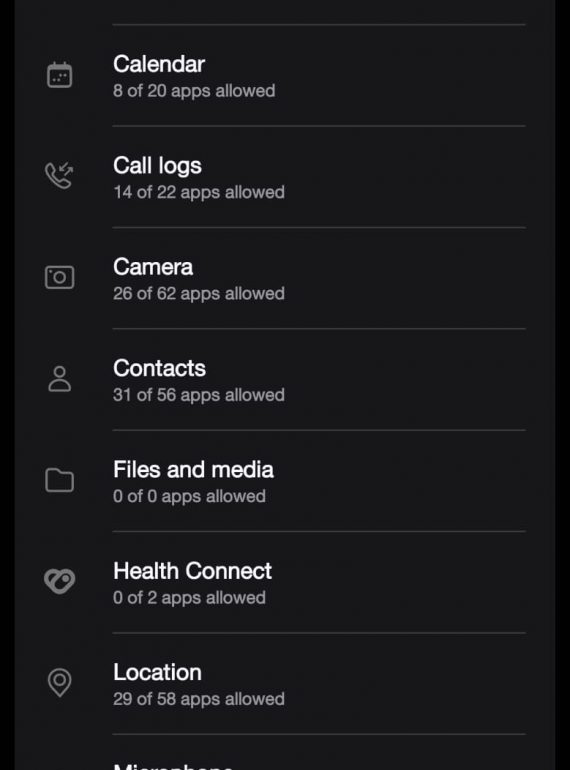Click "26 of 62 apps allowed" subtitle
570x770 pixels.
tap(199, 294)
